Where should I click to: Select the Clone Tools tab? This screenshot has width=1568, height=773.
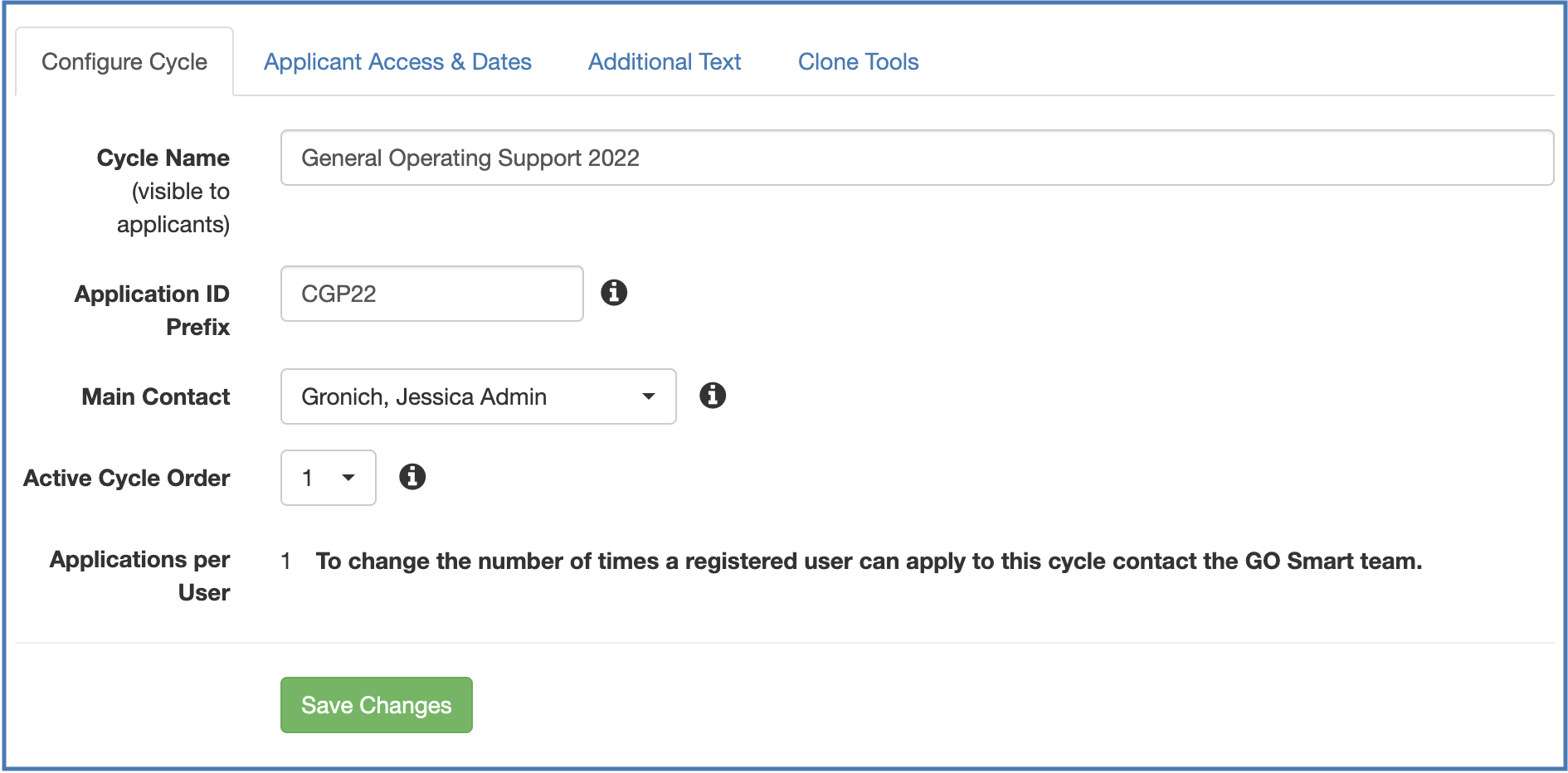[858, 62]
